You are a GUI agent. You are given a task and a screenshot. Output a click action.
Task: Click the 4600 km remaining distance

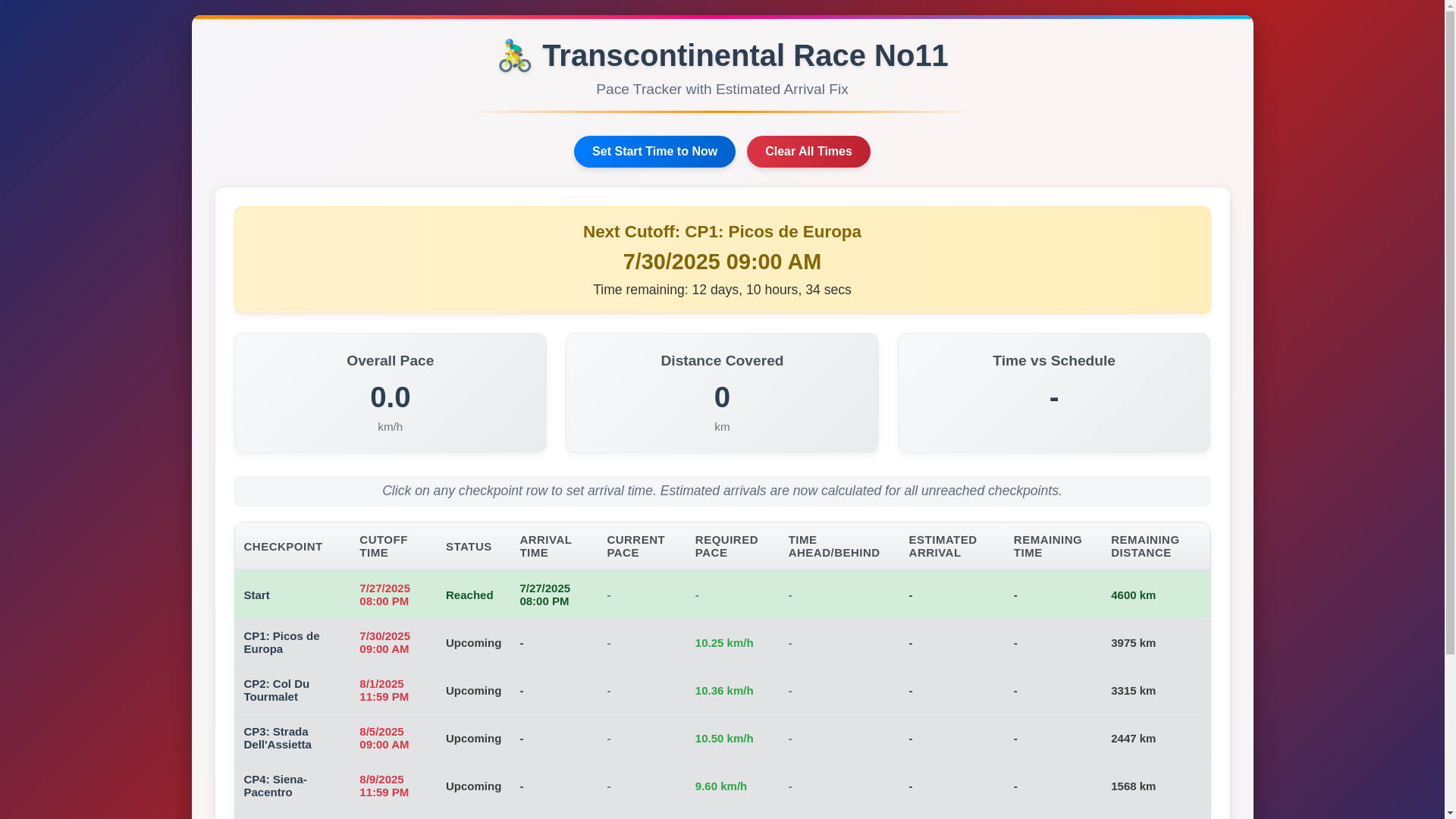(x=1133, y=595)
